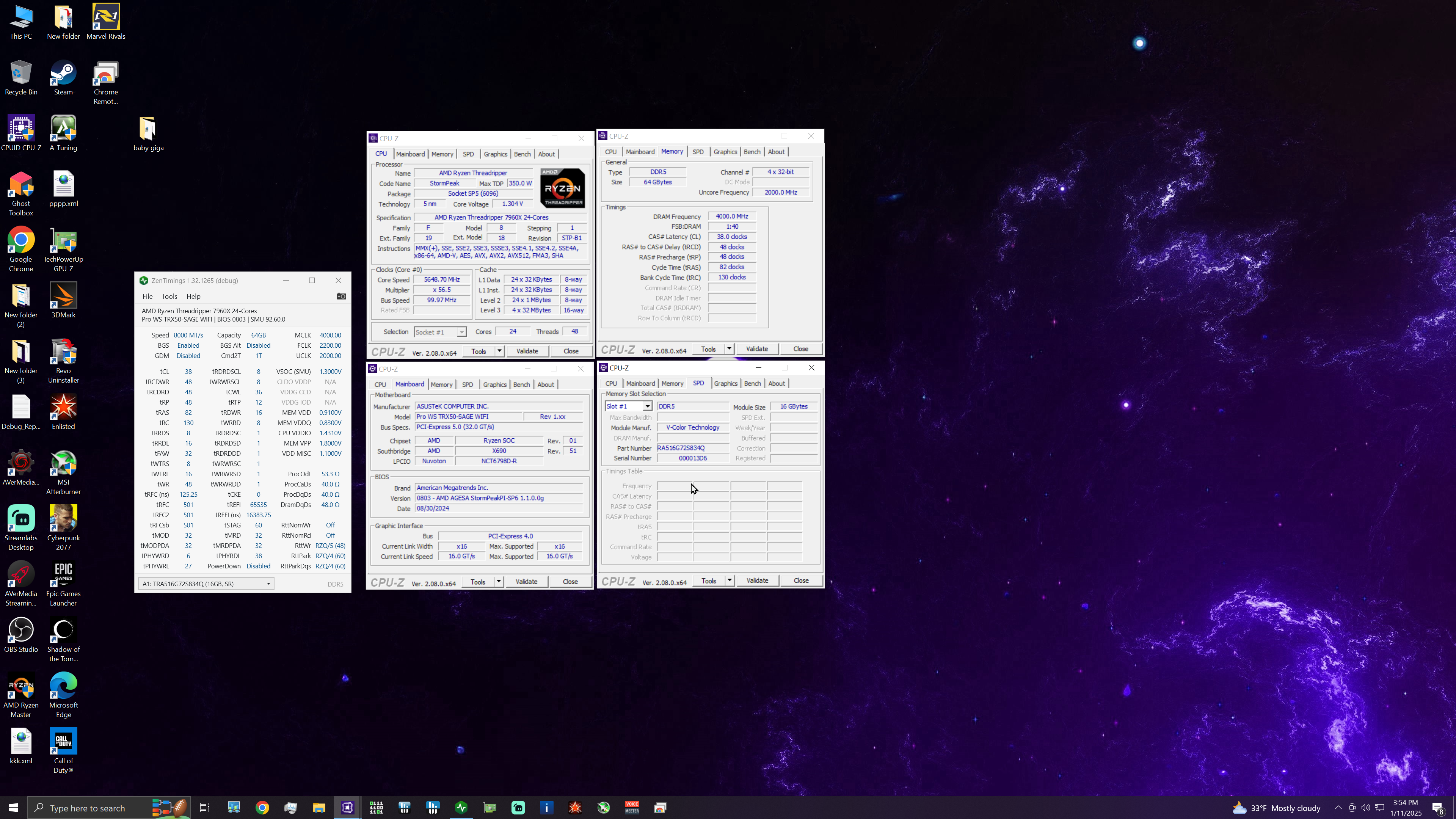1456x819 pixels.
Task: Maximize the ZenTimings window
Action: point(311,280)
